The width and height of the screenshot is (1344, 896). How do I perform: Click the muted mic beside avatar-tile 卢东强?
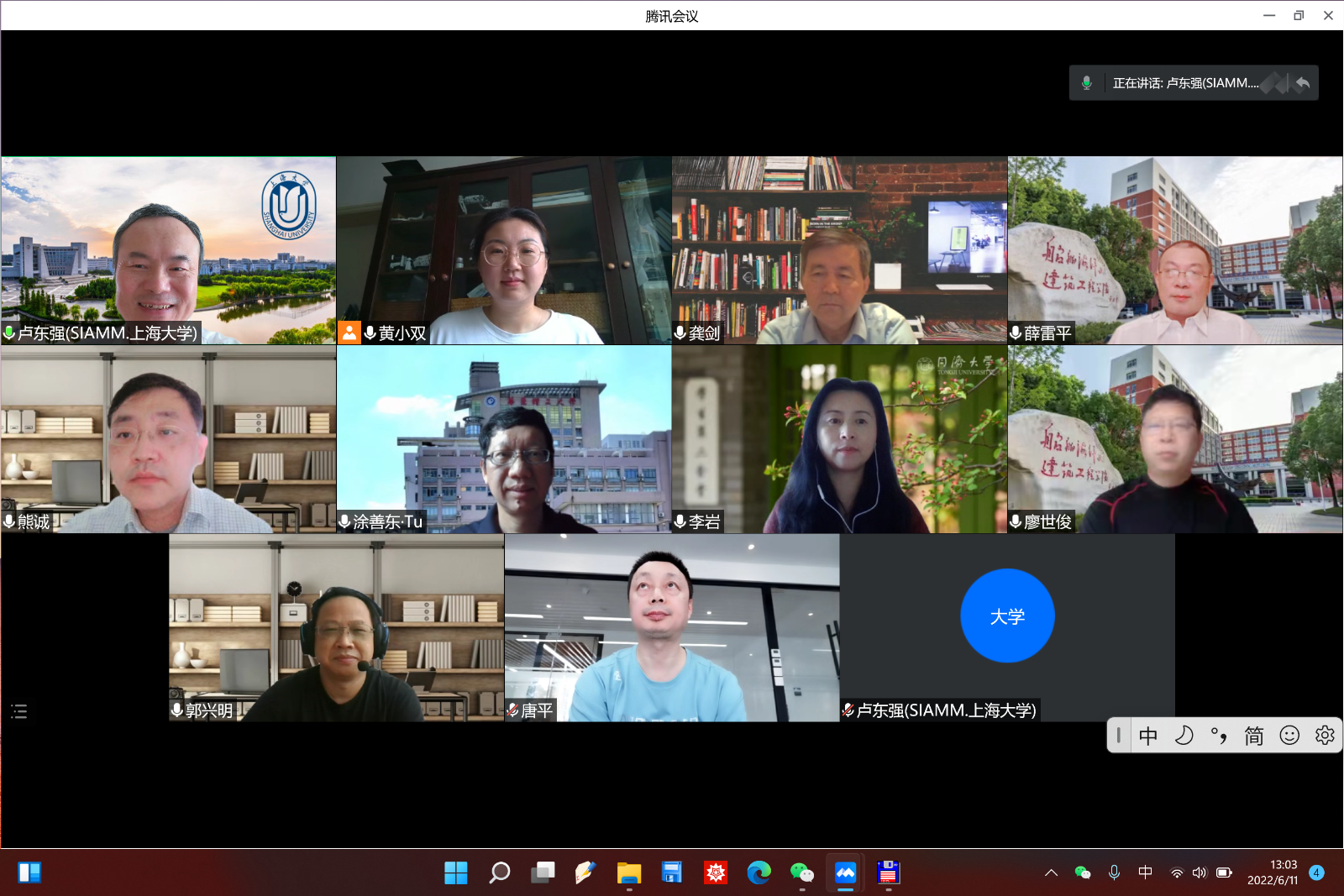coord(848,710)
